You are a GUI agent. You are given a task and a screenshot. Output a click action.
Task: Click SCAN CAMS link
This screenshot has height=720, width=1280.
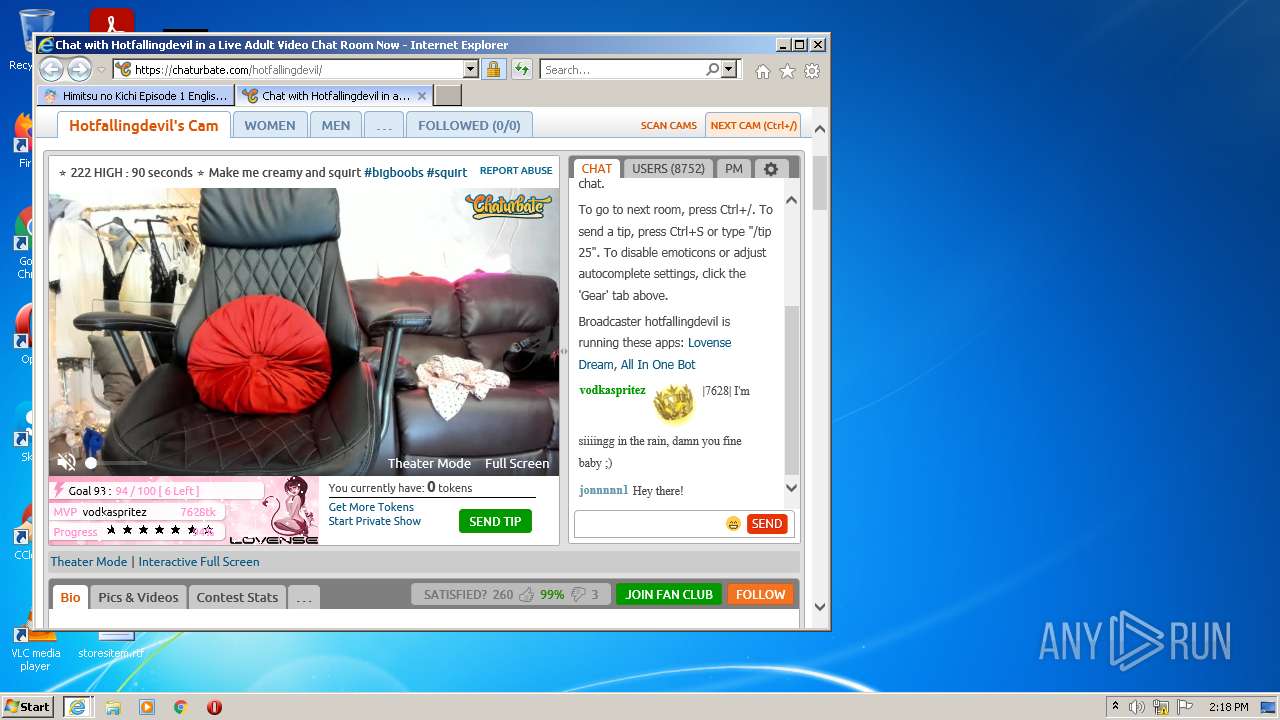[669, 126]
